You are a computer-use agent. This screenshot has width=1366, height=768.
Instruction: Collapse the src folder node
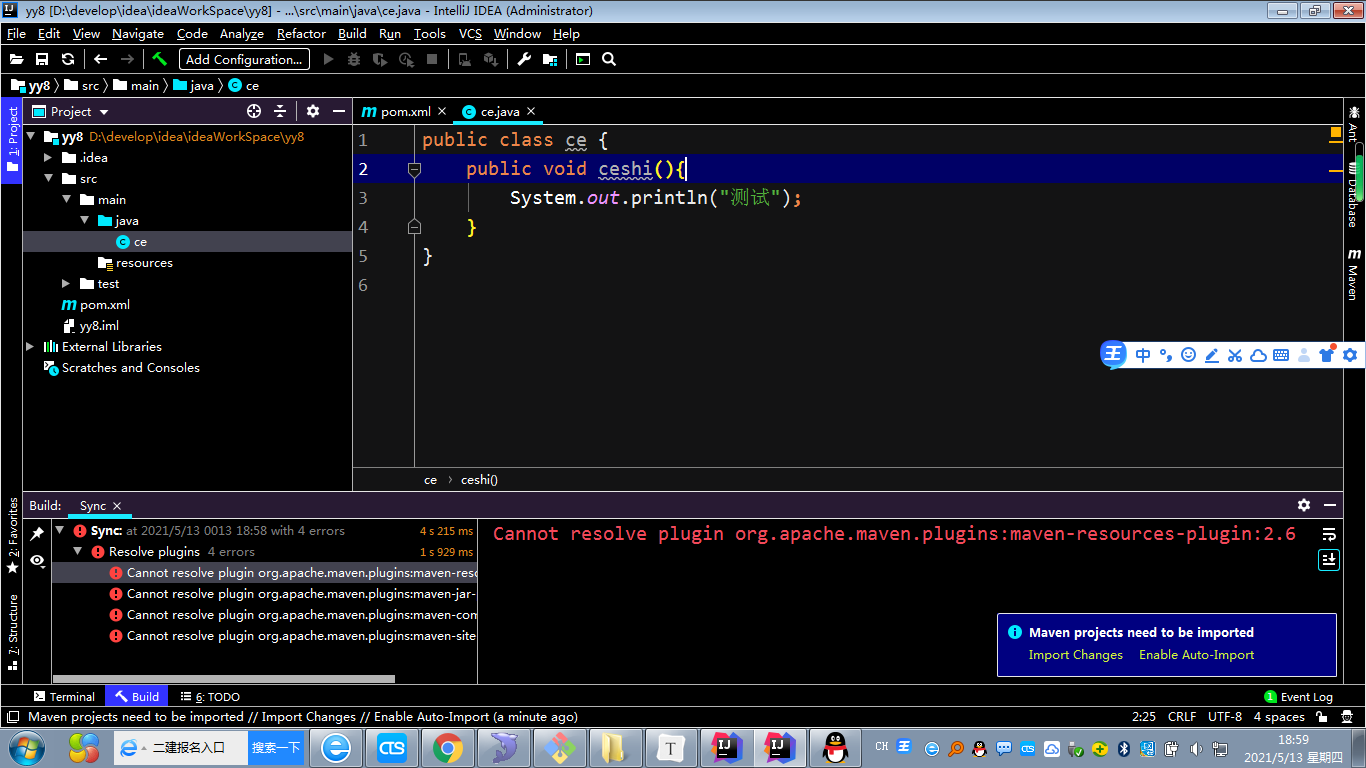tap(48, 179)
